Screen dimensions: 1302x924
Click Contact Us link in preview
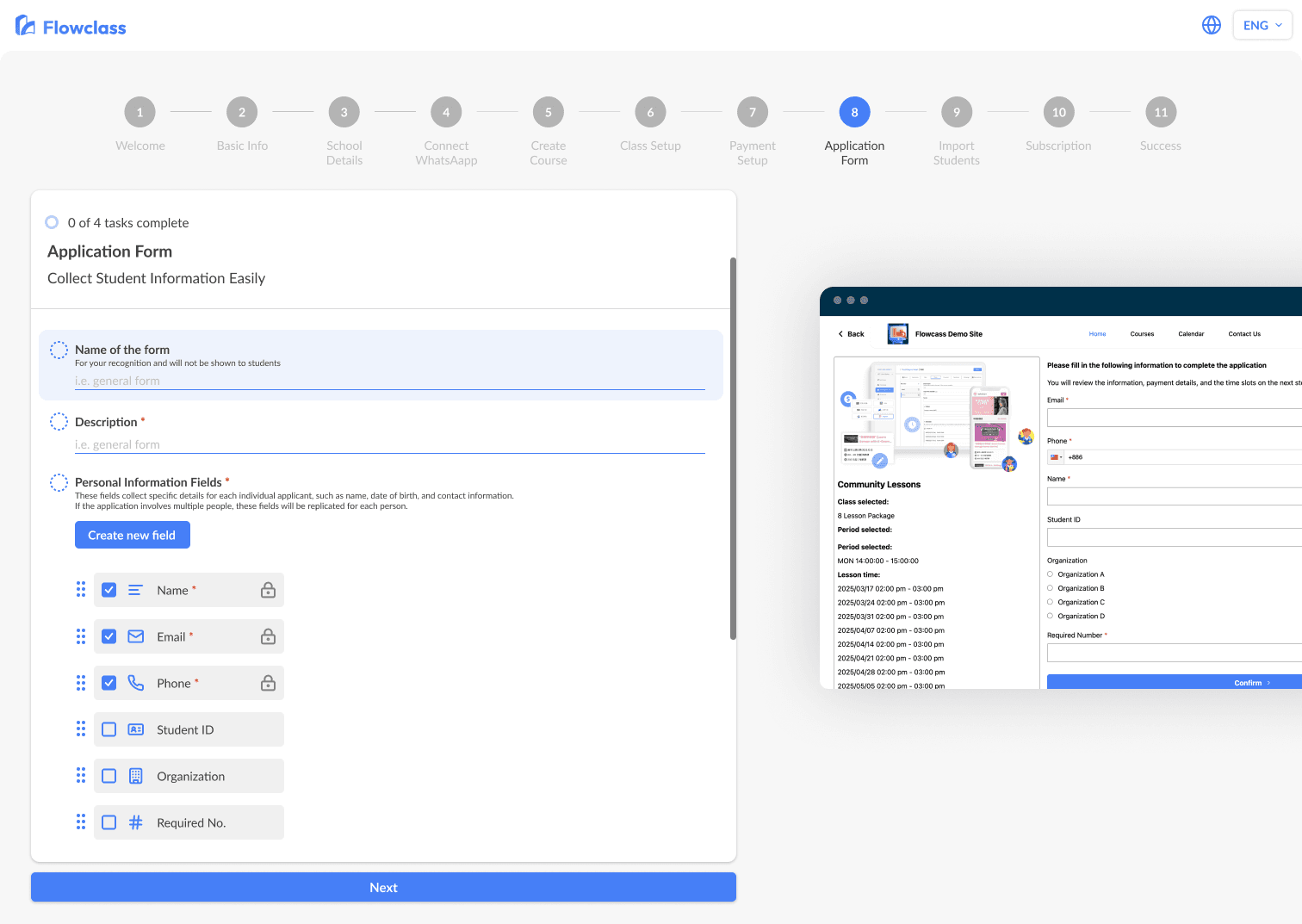[x=1244, y=334]
